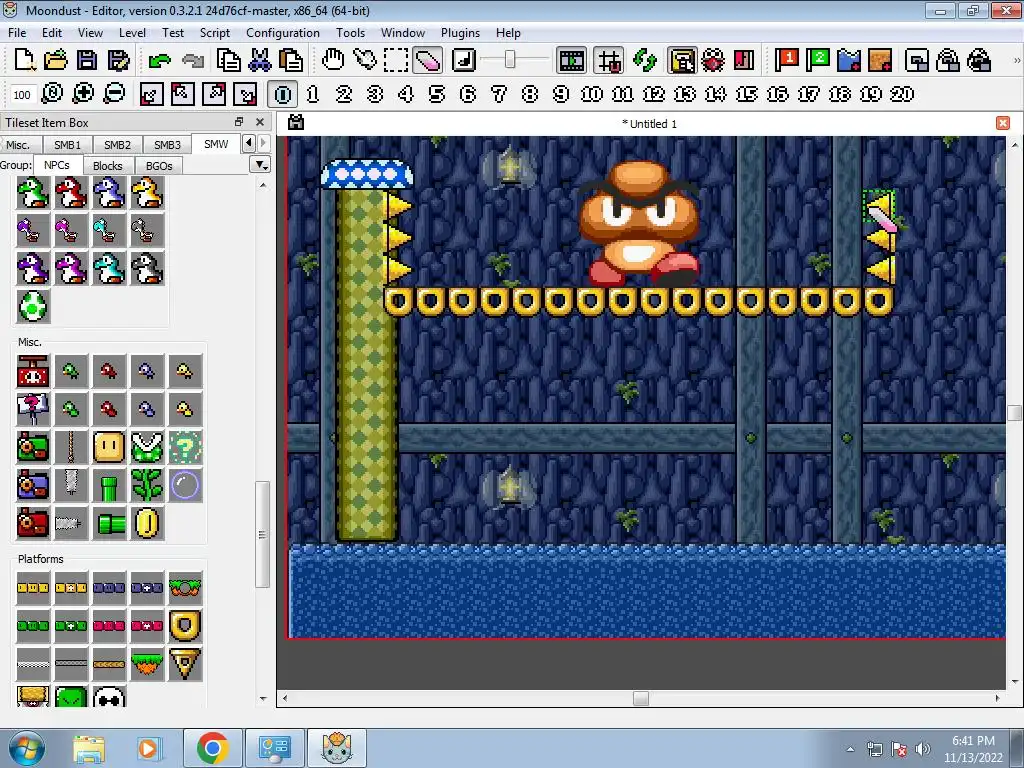Screen dimensions: 1024x768
Task: Cut selection with scissors icon
Action: (x=260, y=60)
